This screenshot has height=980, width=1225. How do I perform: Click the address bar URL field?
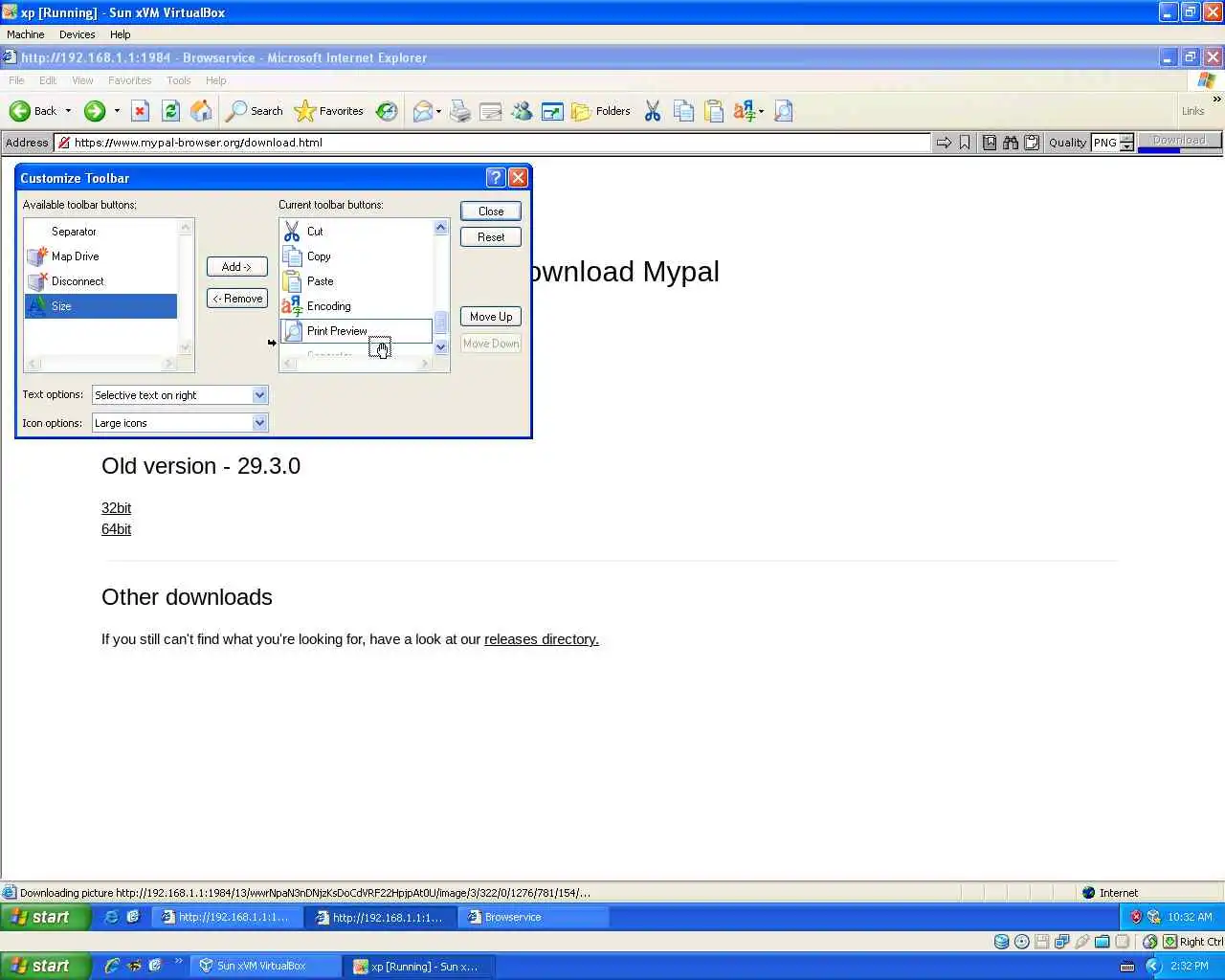click(x=493, y=143)
